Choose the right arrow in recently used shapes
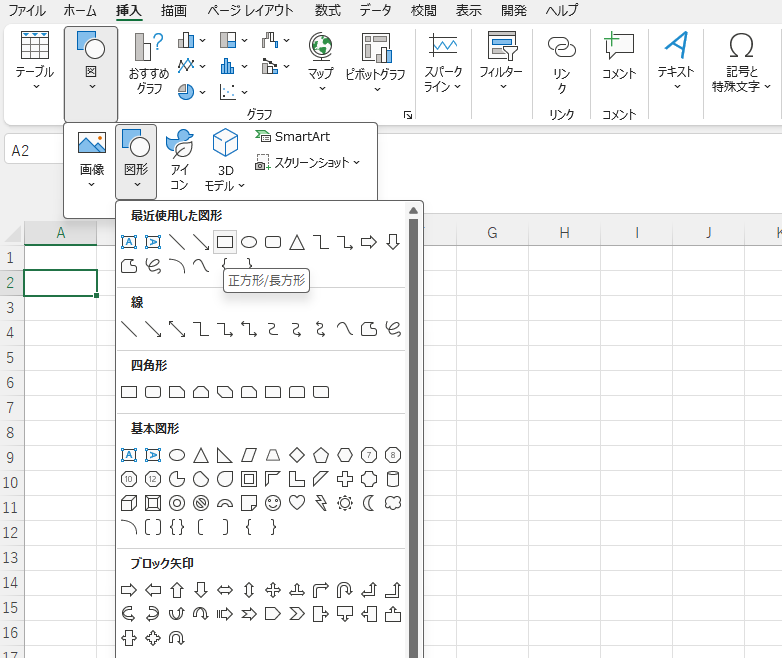Screen dimensions: 782x658 click(x=369, y=242)
